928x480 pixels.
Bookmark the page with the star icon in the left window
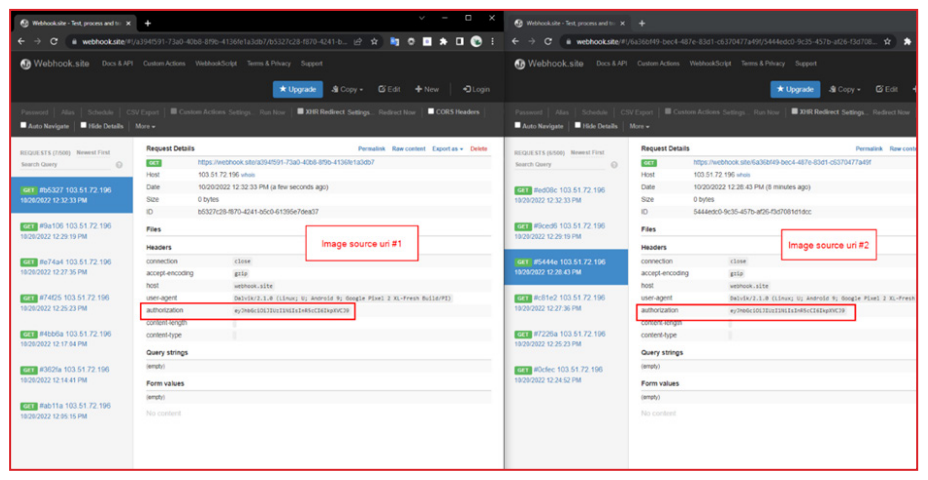tap(374, 41)
